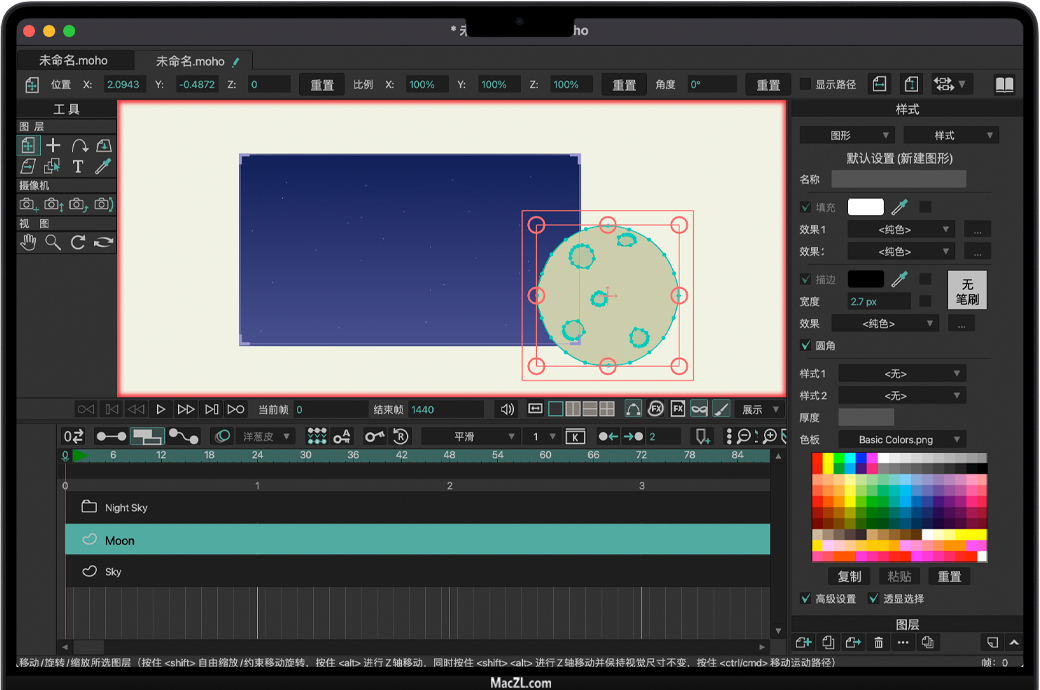Expand the 平滑 interpolation dropdown

point(470,437)
